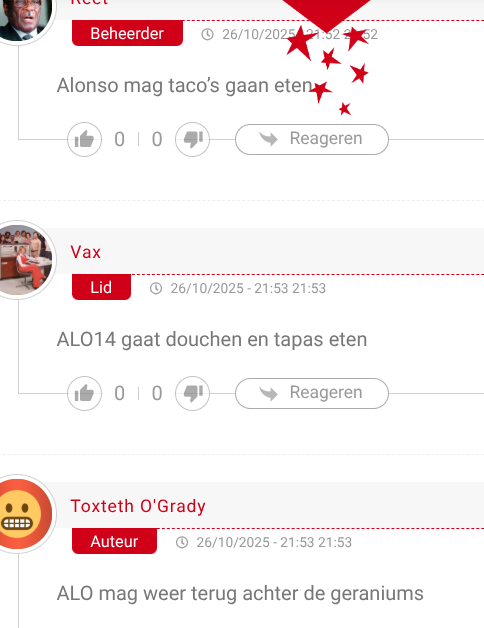
Task: Click the clock icon beside Beheerder timestamp
Action: (207, 34)
